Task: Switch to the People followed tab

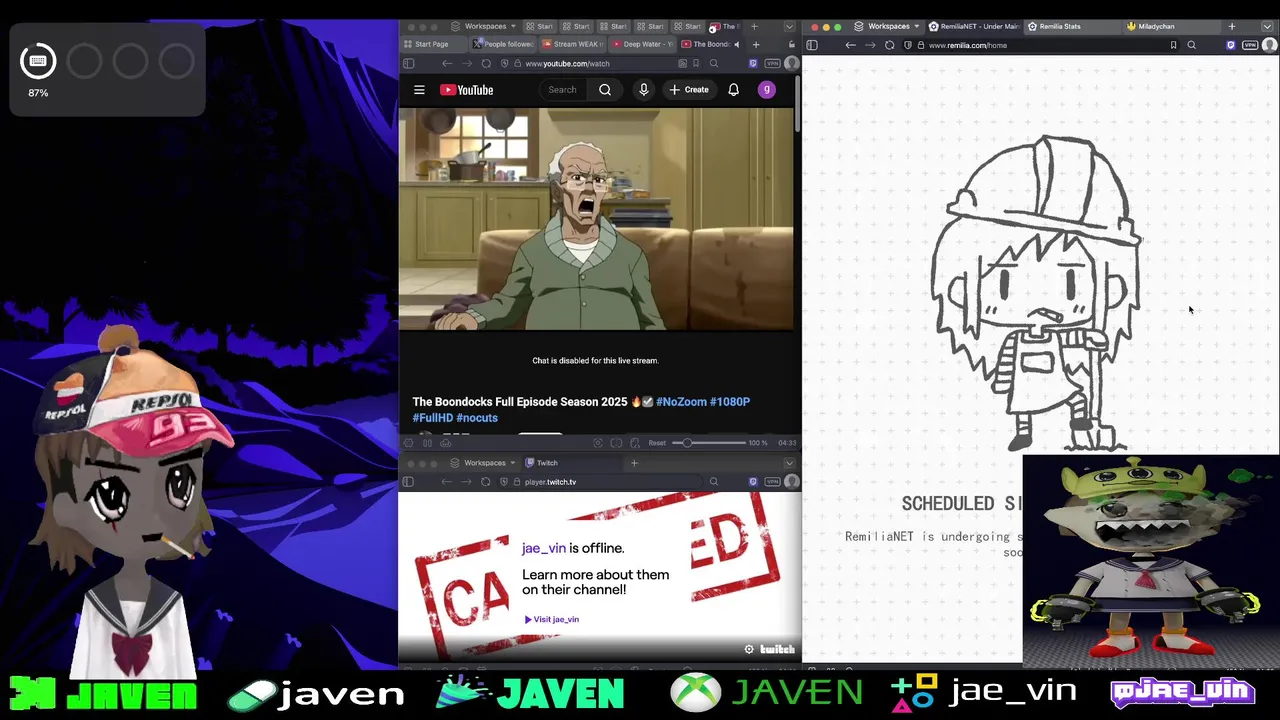Action: (503, 44)
